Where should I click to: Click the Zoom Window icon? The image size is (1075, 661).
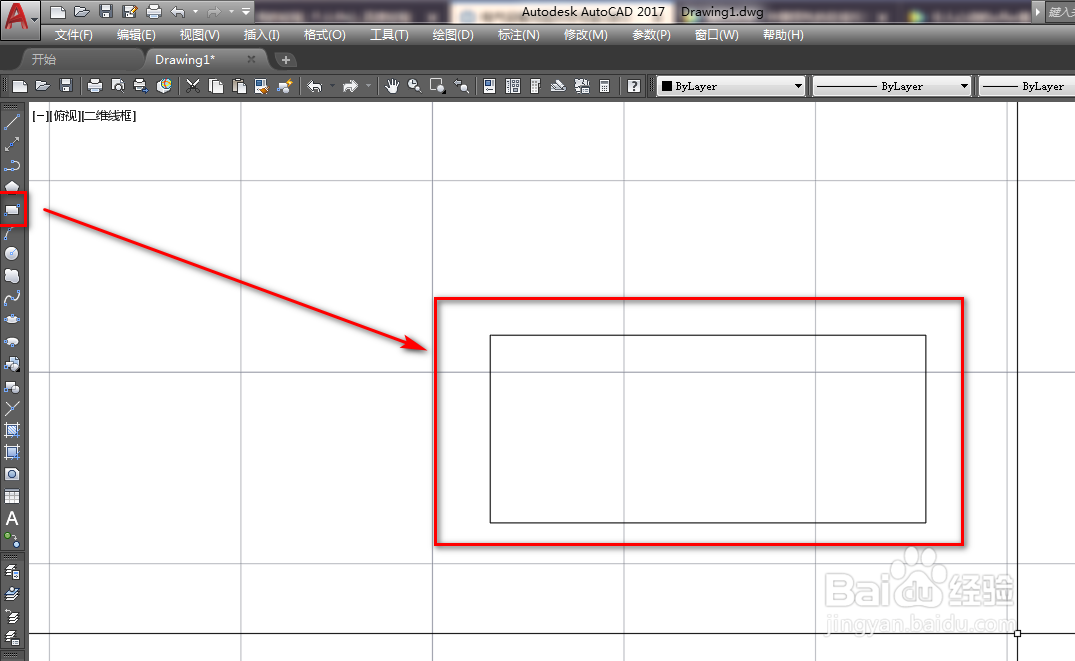pyautogui.click(x=437, y=86)
